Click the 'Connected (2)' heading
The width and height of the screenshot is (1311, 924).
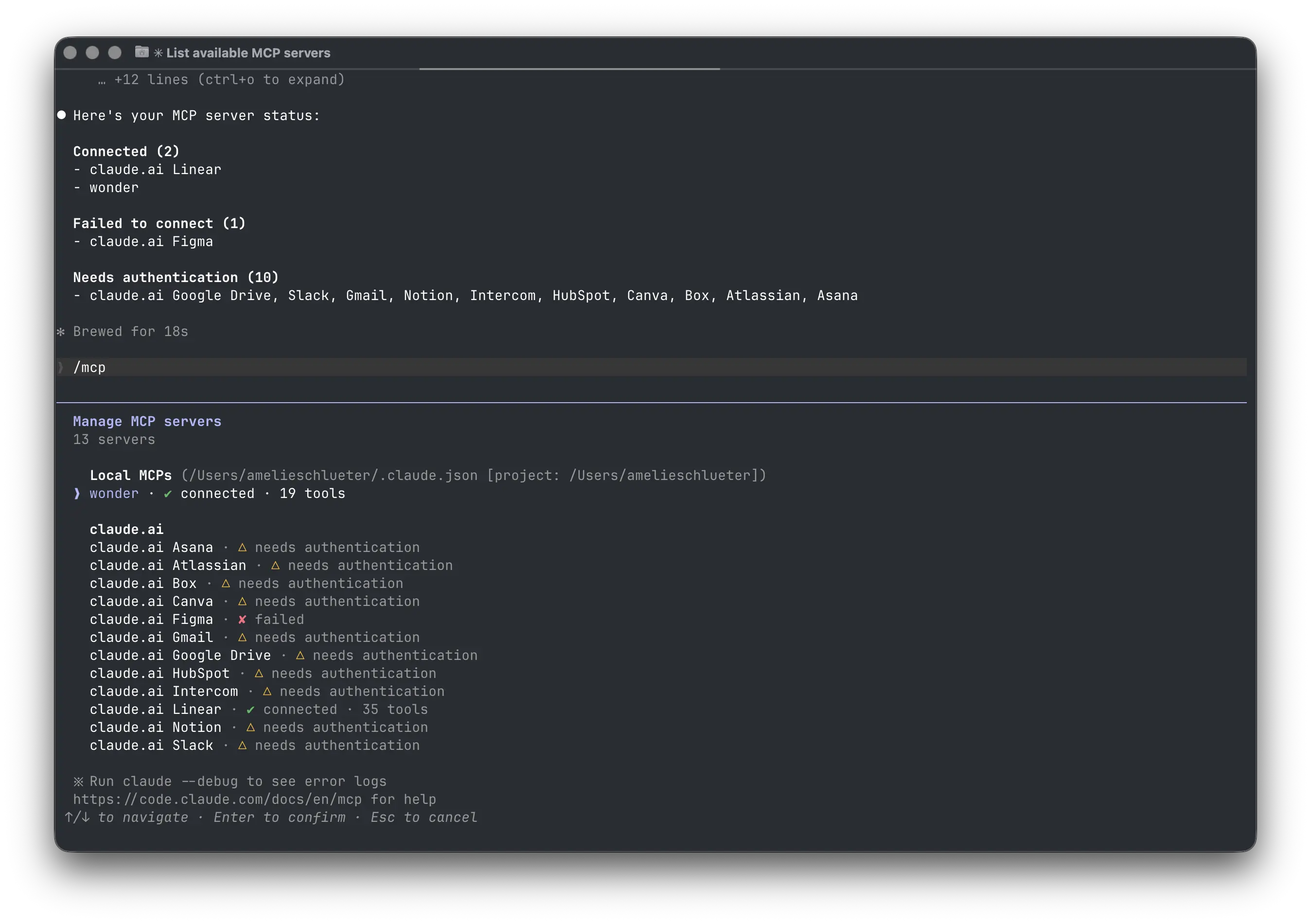pyautogui.click(x=126, y=151)
